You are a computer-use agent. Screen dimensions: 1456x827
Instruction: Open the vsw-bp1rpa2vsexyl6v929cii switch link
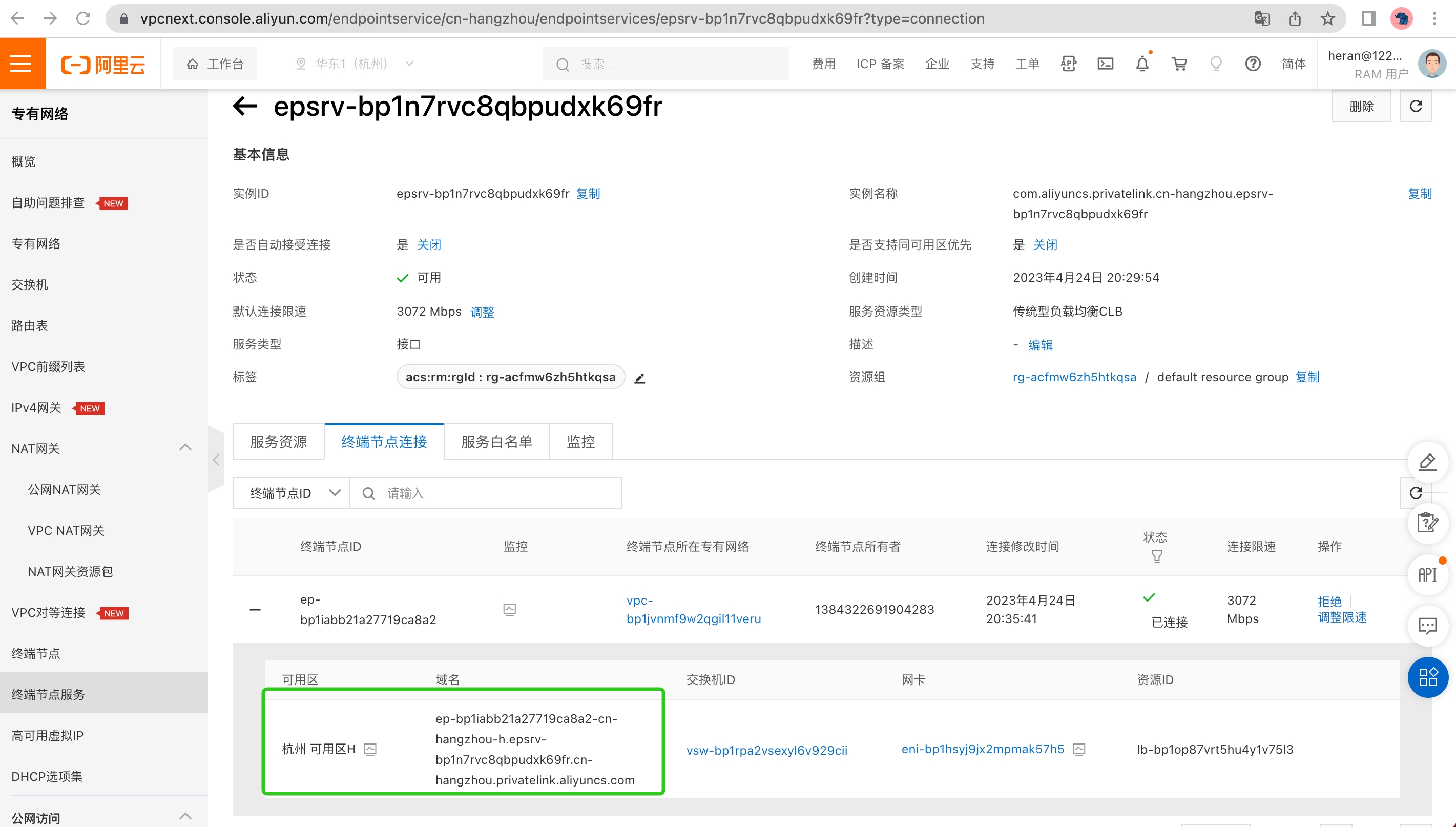pyautogui.click(x=766, y=750)
